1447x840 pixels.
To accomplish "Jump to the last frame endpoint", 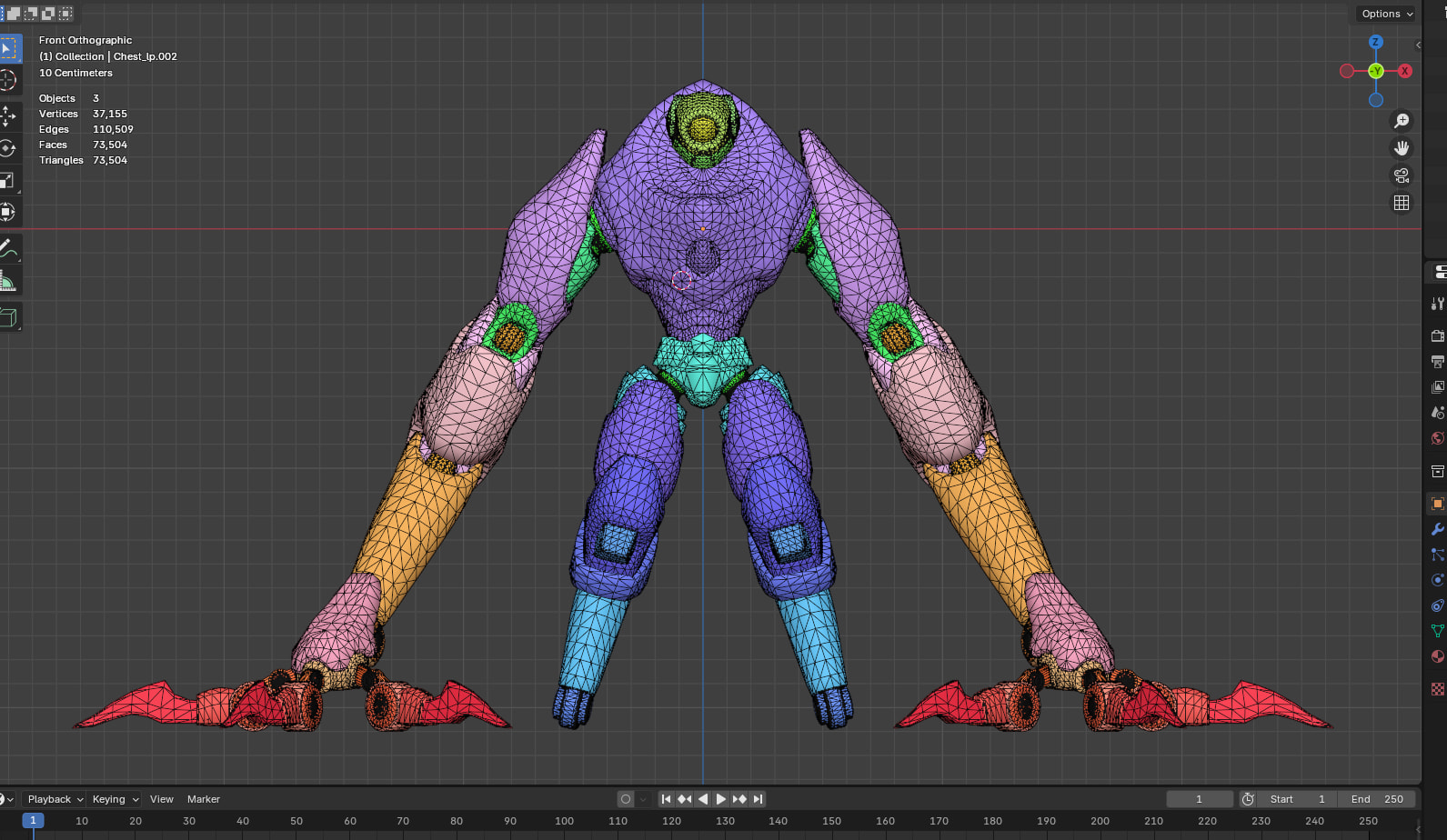I will pyautogui.click(x=758, y=799).
